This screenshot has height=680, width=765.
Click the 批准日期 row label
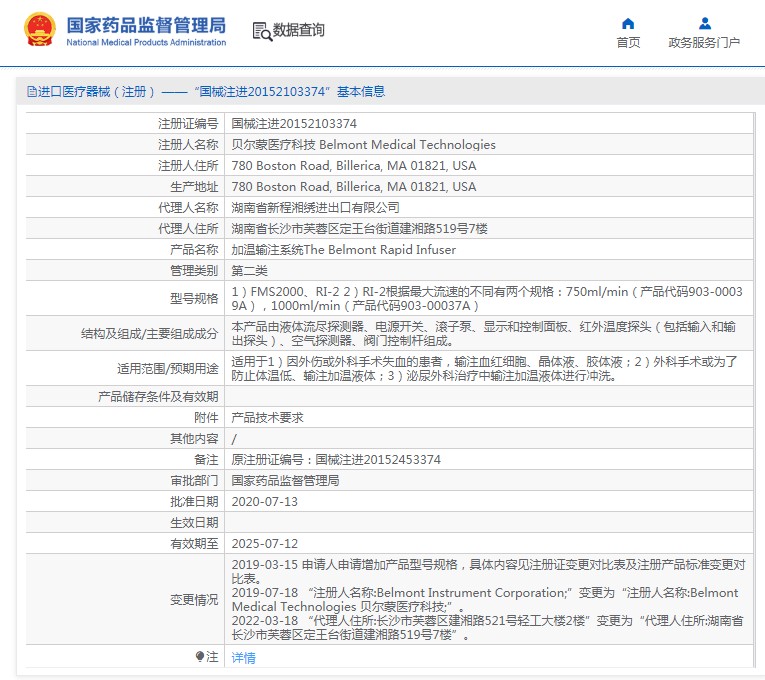(194, 501)
